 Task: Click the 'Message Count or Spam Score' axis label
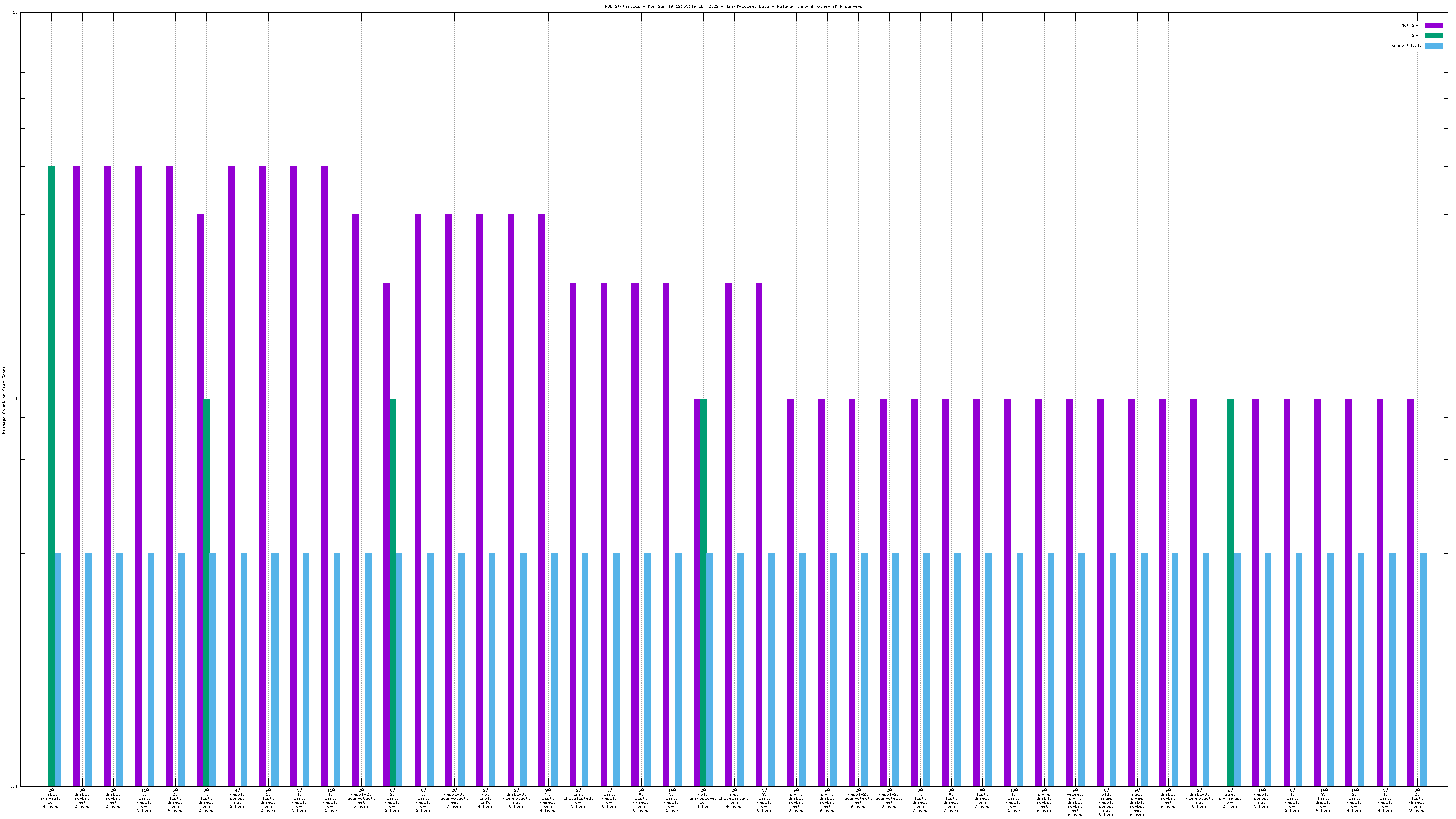[4, 399]
